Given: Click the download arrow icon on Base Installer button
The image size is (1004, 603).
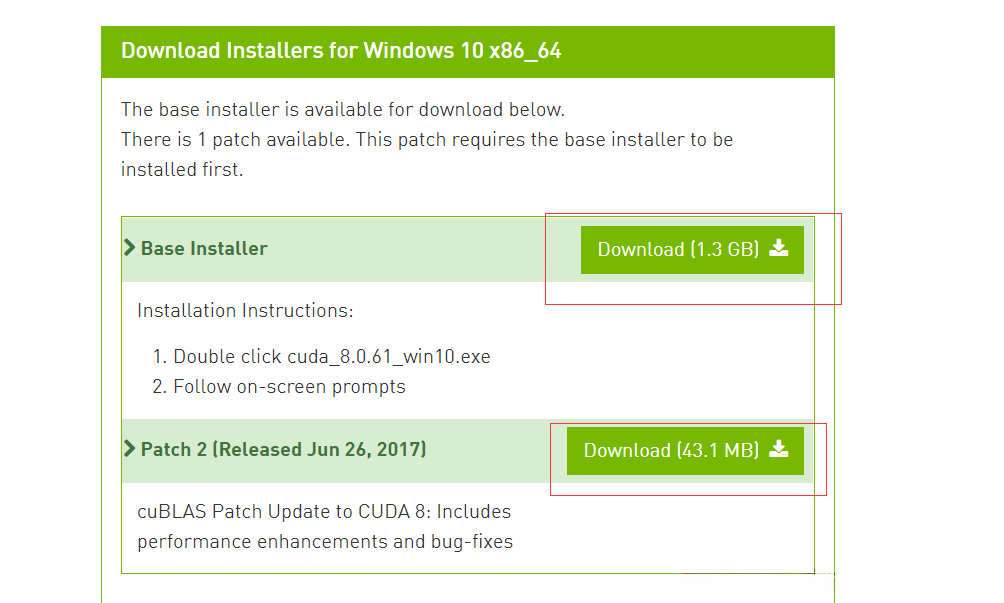Looking at the screenshot, I should 779,249.
